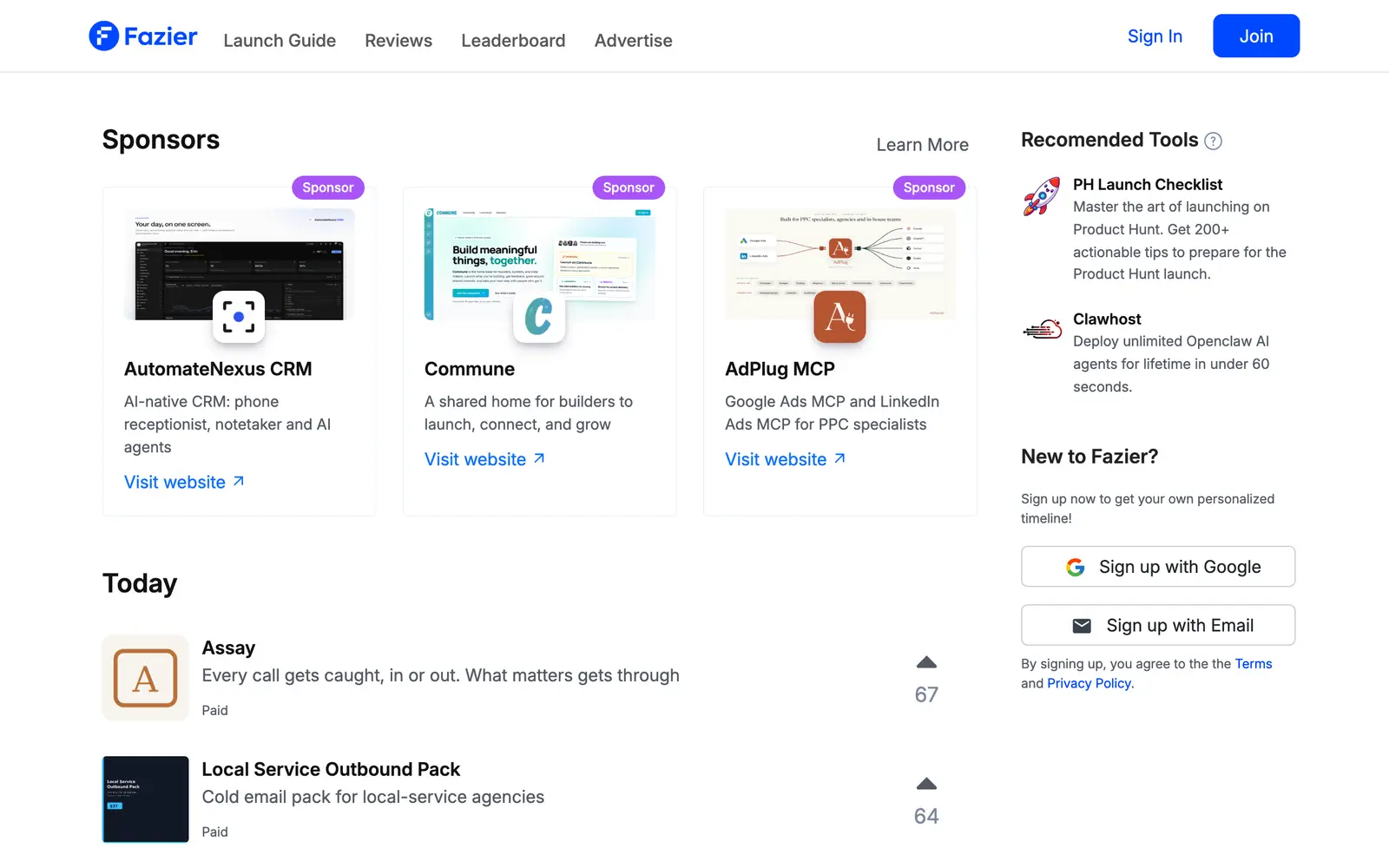Click the AdPlug MCP orange app icon
Viewport: 1389px width, 868px height.
(x=839, y=317)
